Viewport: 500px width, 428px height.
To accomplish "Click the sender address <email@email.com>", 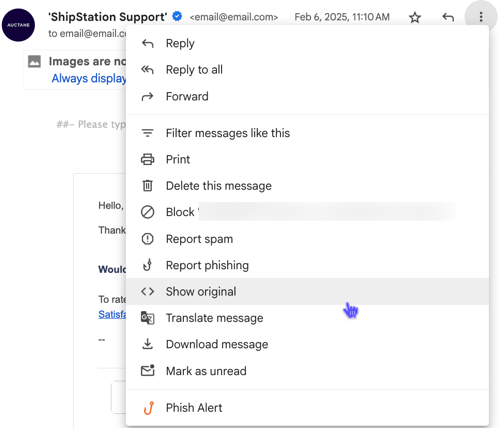I will tap(234, 17).
